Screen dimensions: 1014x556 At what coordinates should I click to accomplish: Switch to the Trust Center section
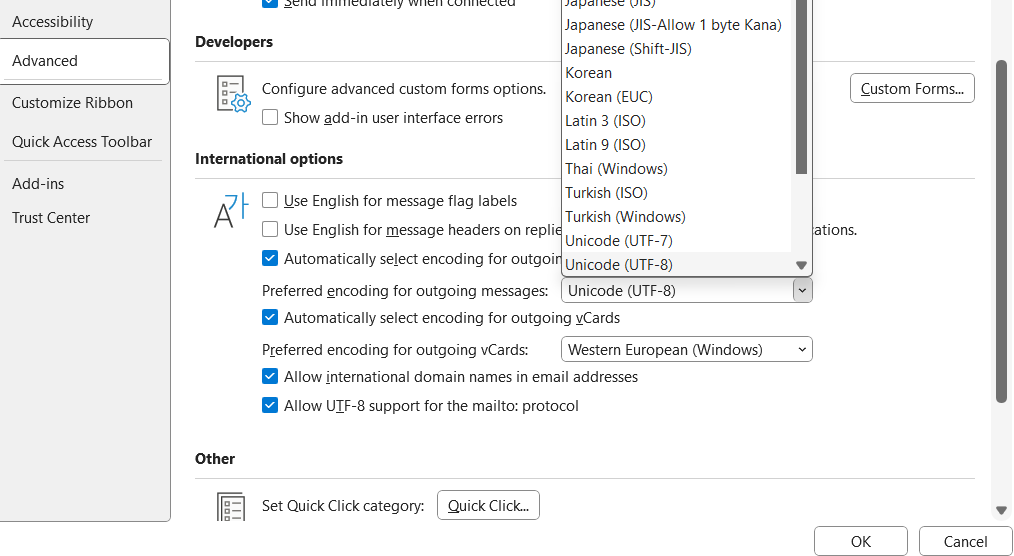[x=51, y=218]
